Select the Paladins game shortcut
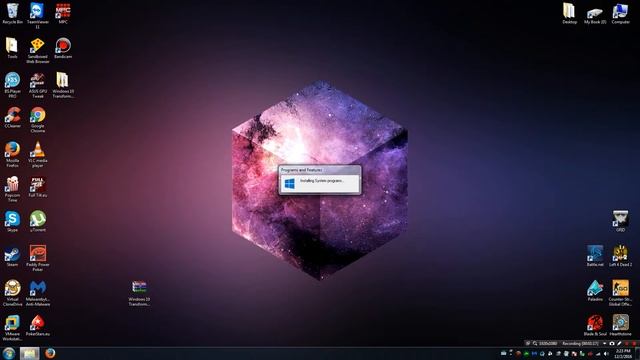Screen dimensions: 640x360 click(595, 291)
